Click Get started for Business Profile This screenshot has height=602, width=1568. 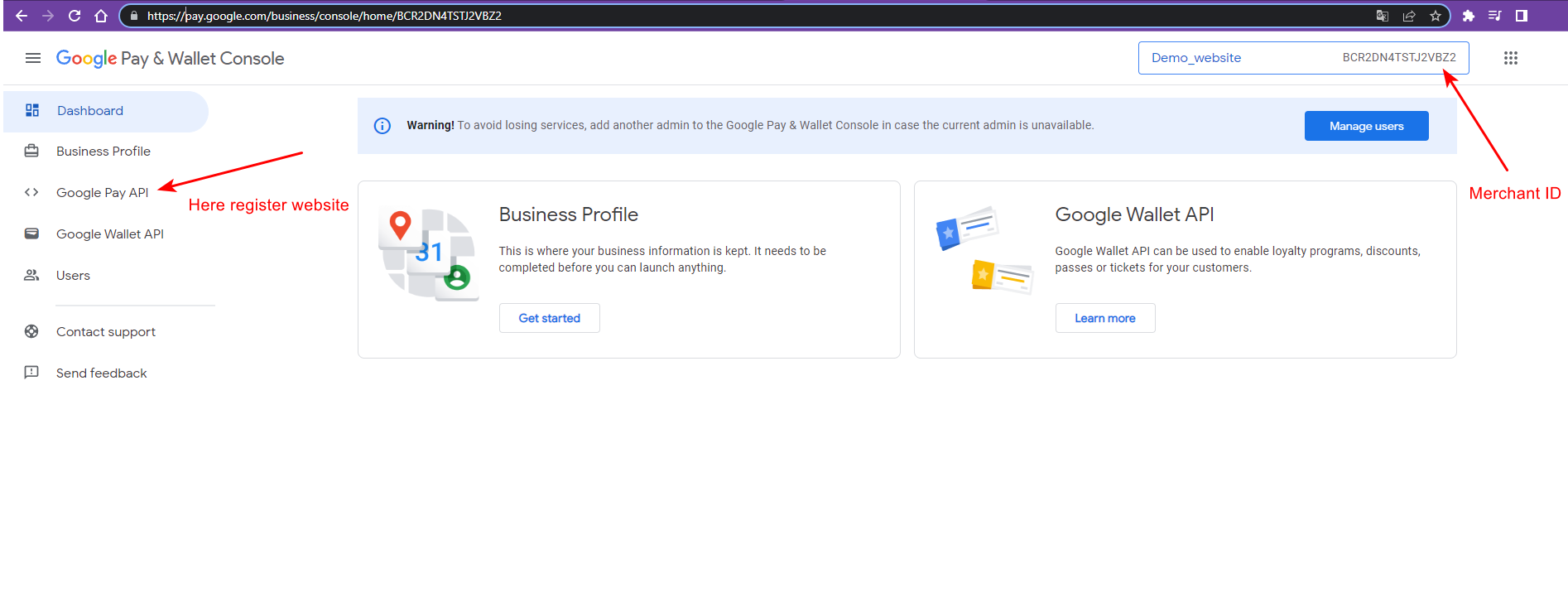549,318
